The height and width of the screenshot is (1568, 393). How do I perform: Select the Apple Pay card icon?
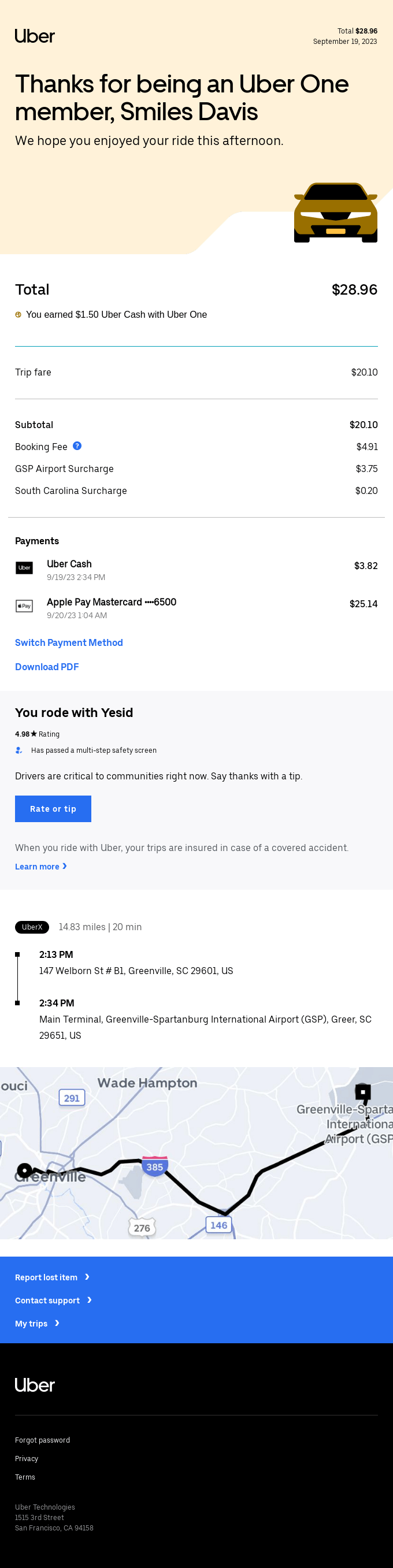tap(24, 606)
